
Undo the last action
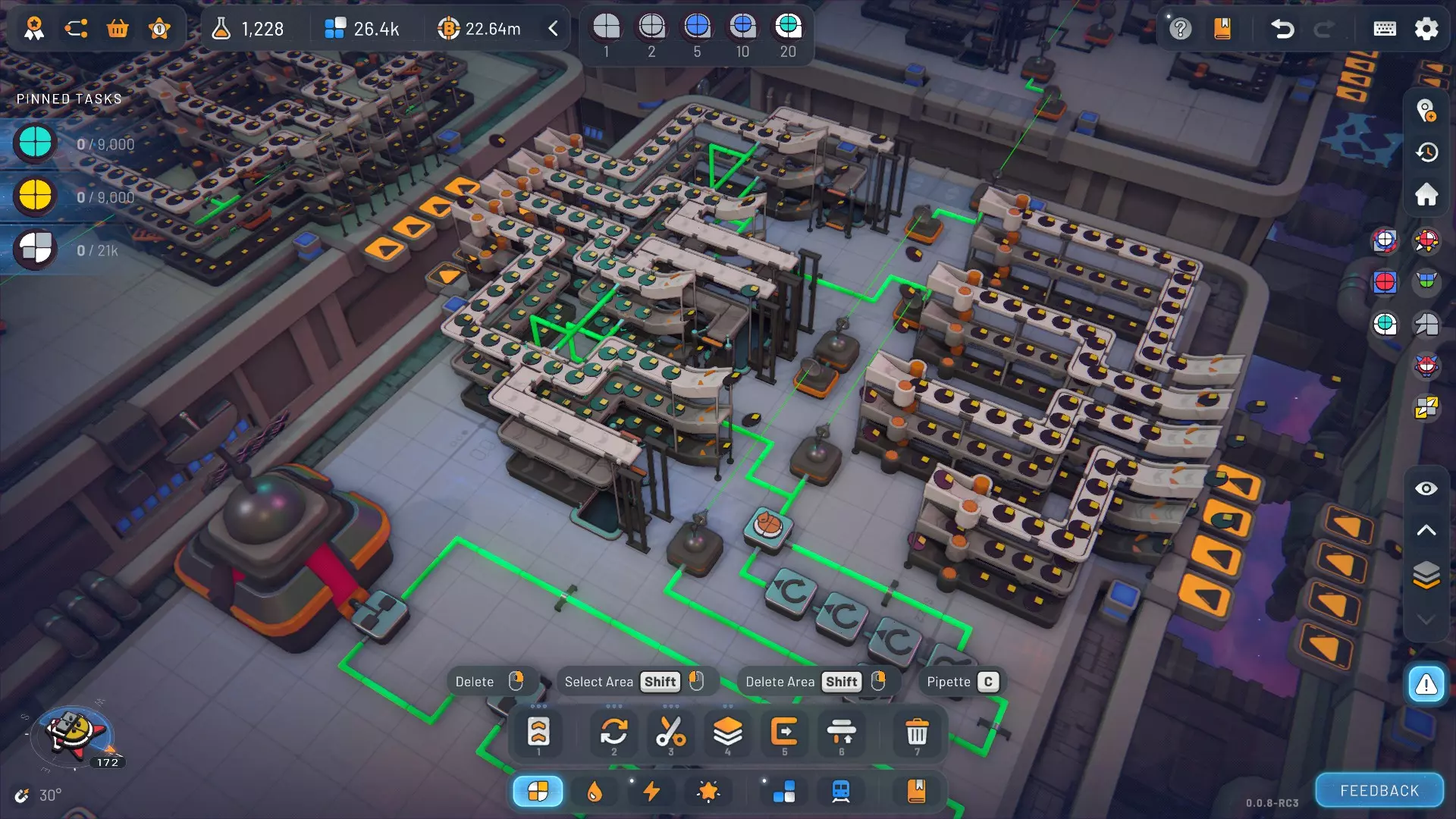tap(1282, 29)
